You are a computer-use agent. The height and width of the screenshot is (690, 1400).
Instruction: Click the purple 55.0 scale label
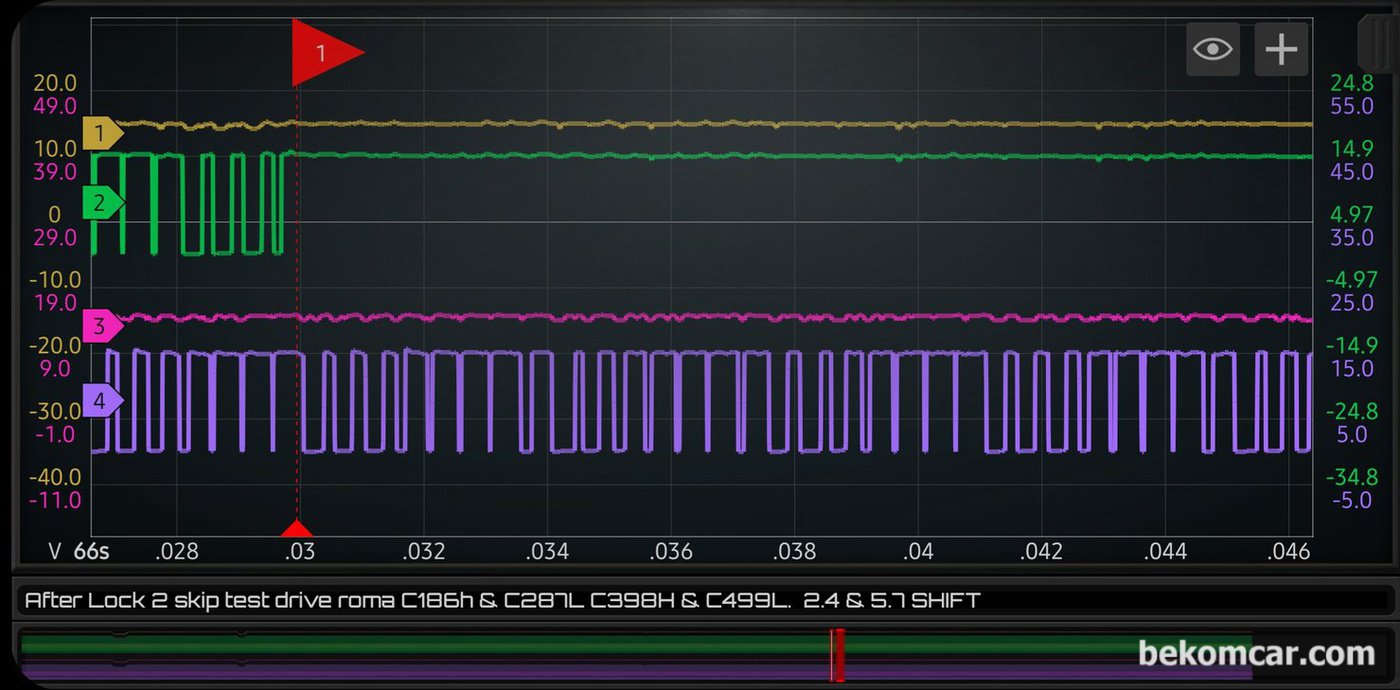pyautogui.click(x=1353, y=106)
